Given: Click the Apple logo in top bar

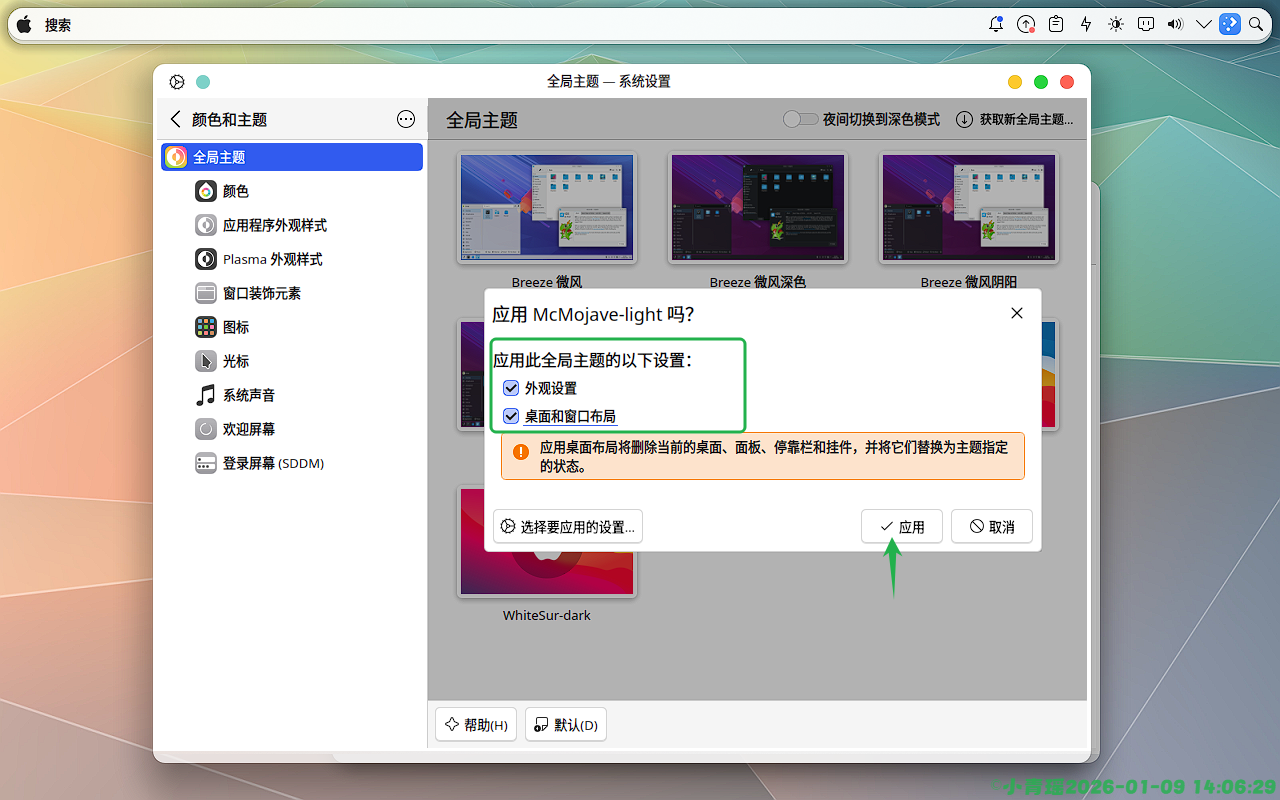Looking at the screenshot, I should (24, 24).
